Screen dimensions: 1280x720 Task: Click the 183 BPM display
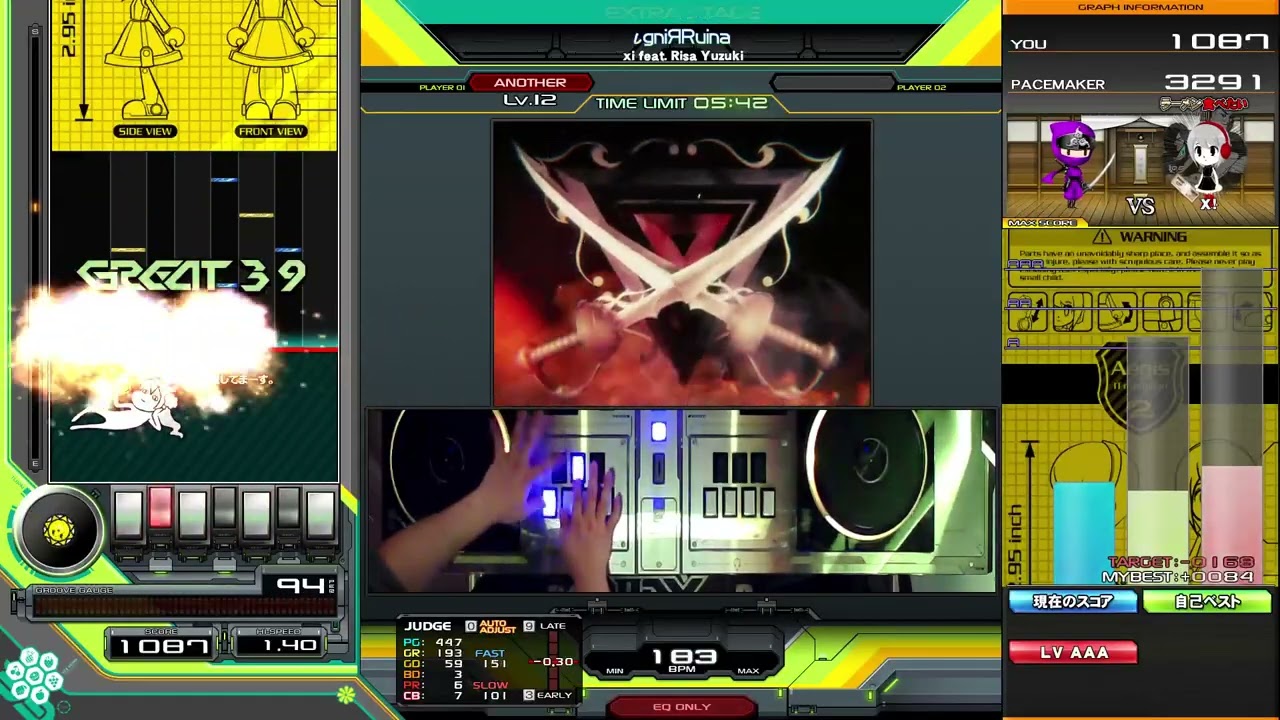684,659
